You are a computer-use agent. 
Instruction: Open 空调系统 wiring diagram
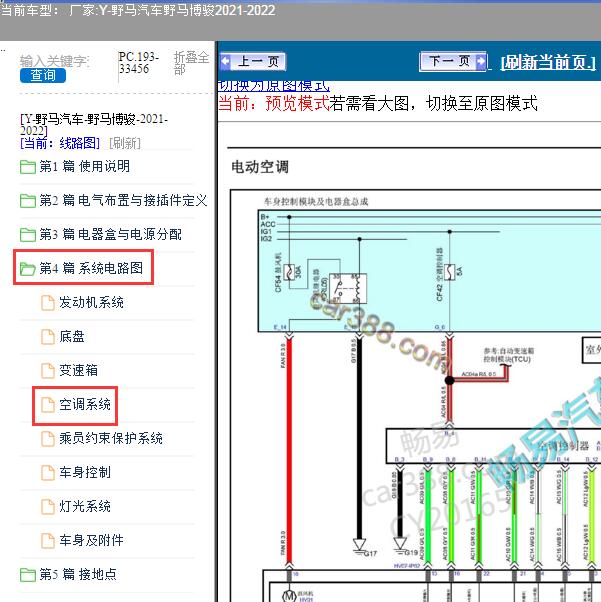[85, 404]
